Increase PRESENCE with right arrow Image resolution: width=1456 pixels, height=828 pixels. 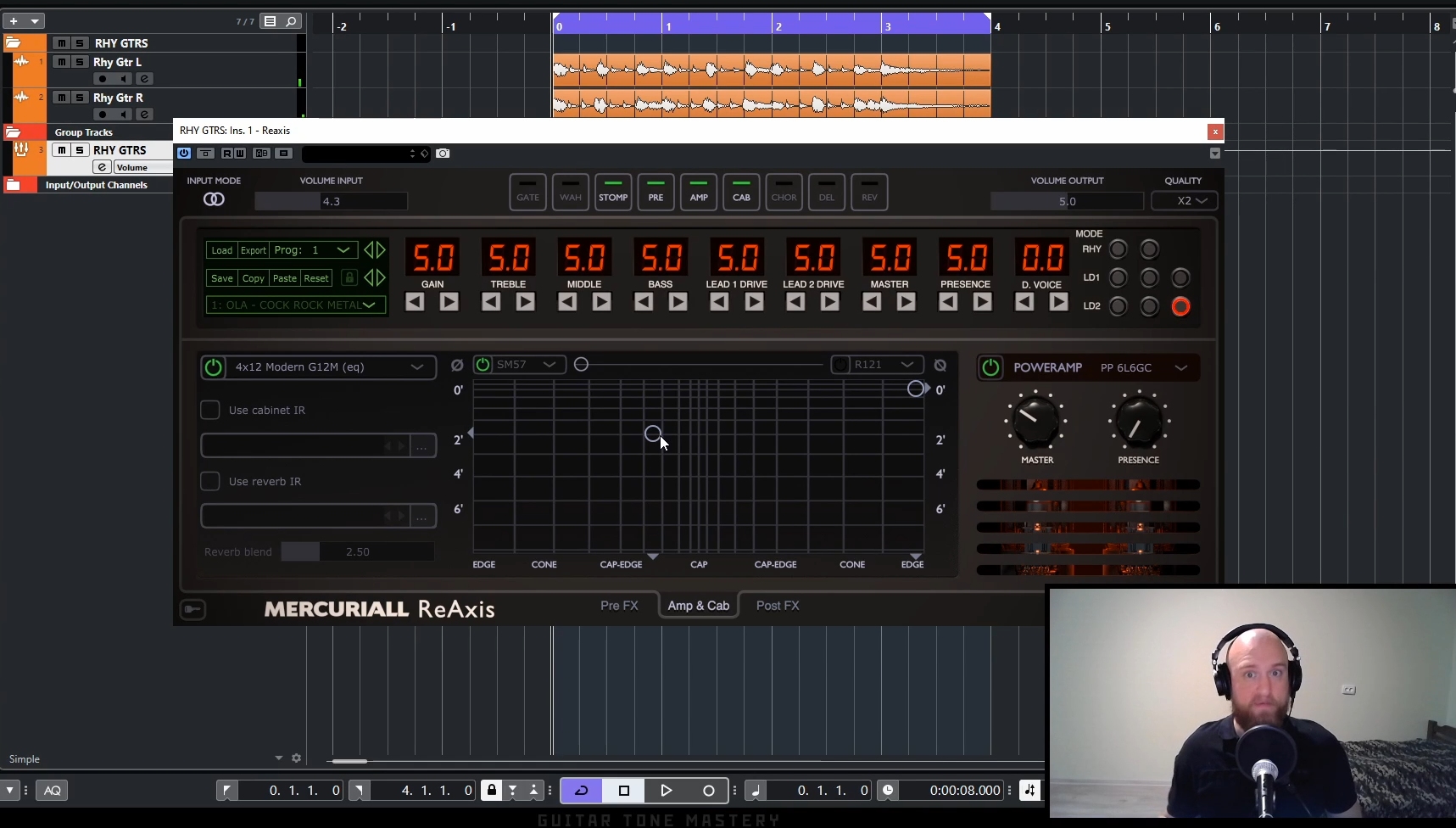point(982,302)
